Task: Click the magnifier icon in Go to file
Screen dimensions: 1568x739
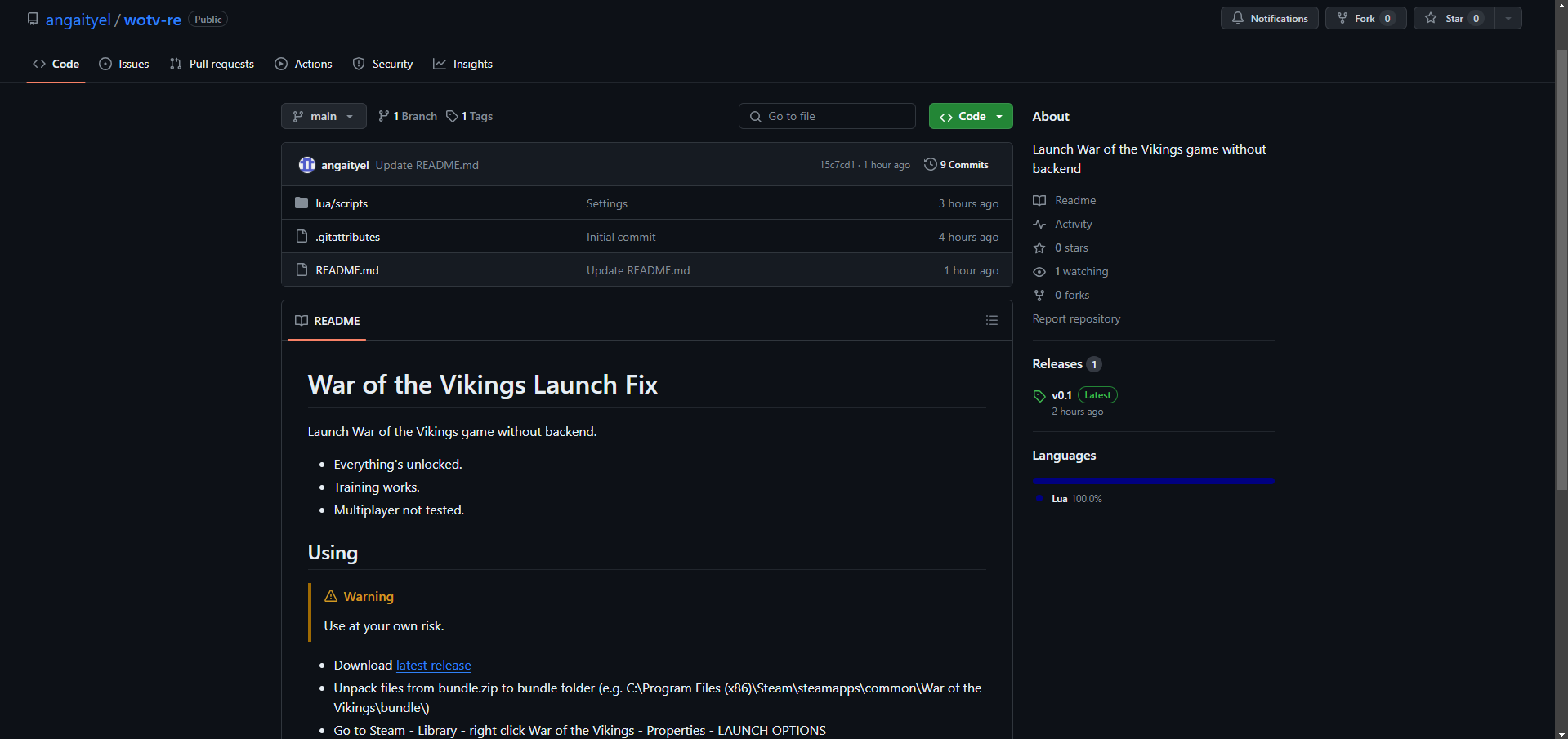Action: [756, 116]
